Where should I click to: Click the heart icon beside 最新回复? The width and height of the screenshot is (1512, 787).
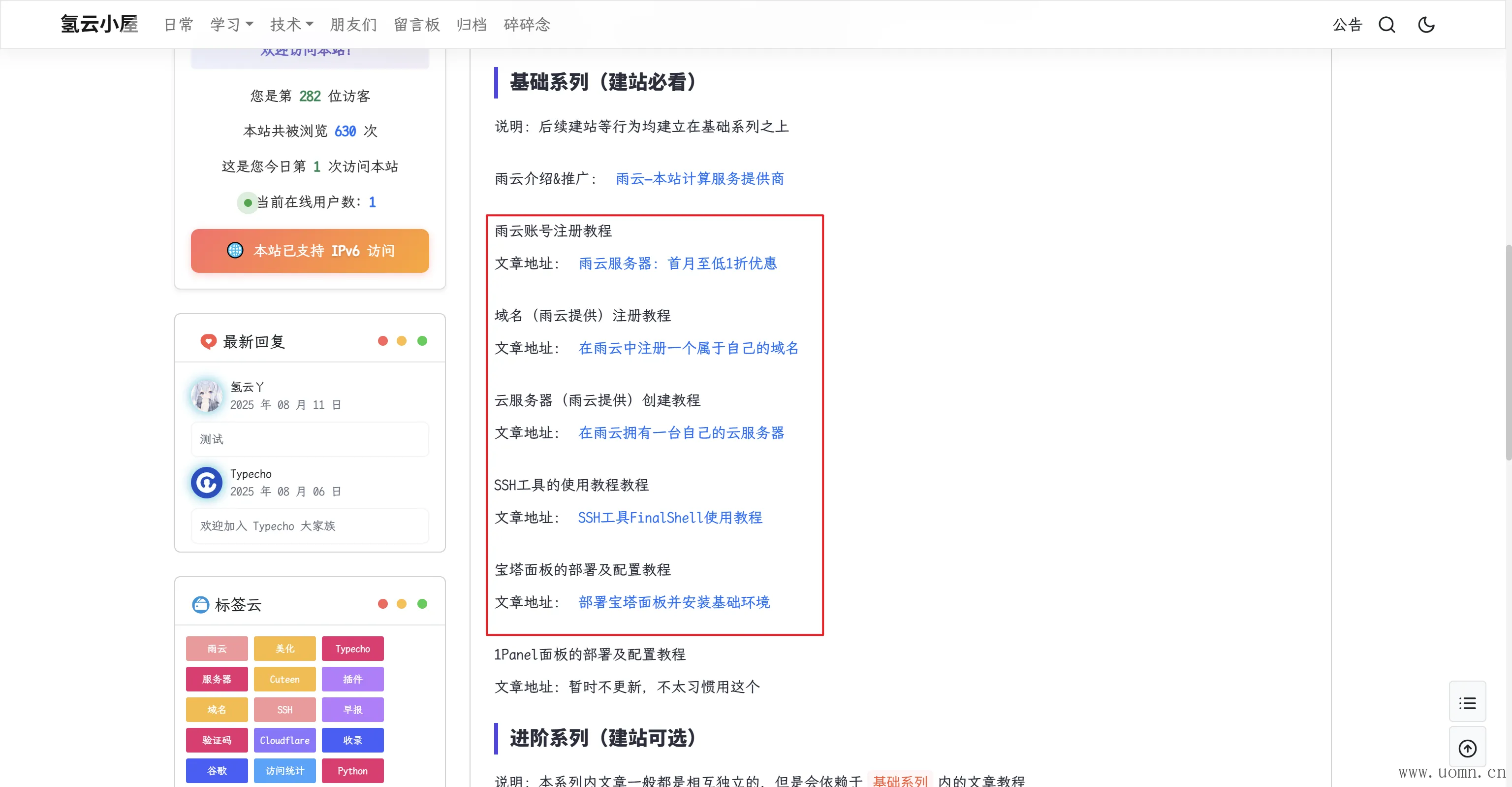coord(208,341)
